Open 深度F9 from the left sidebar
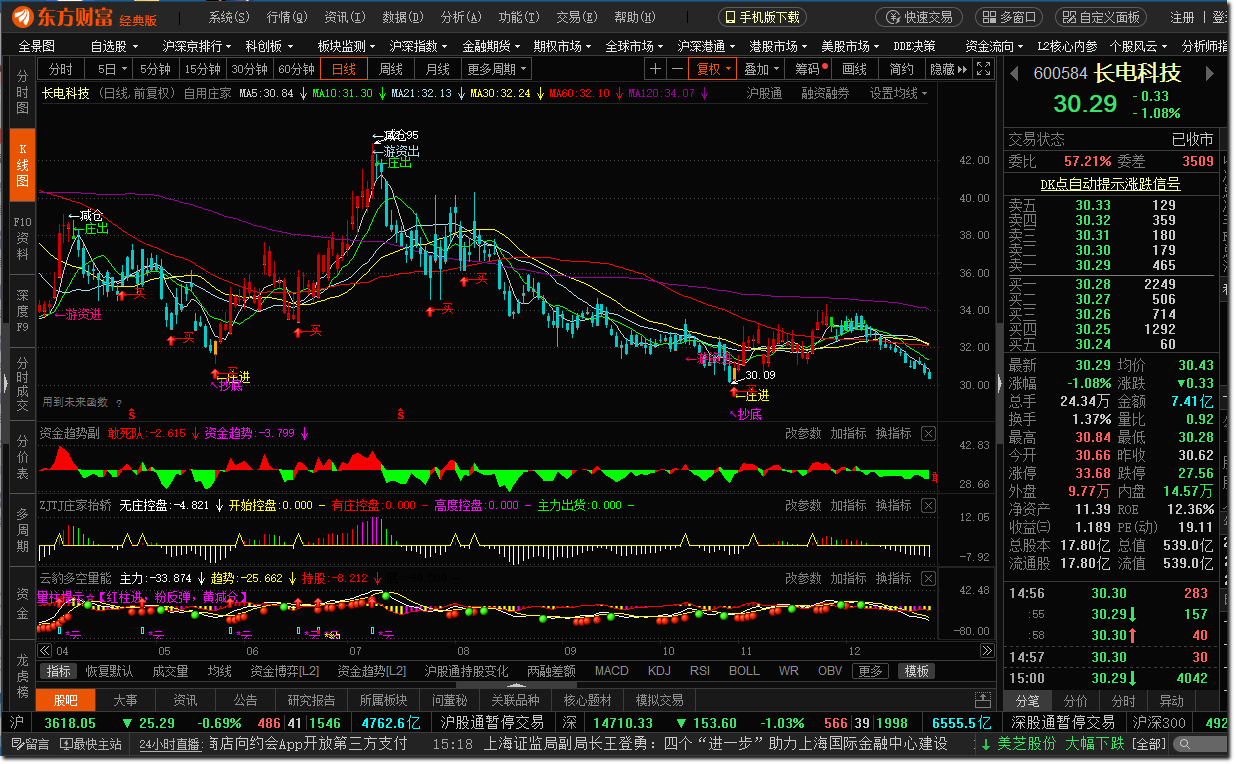The image size is (1236, 764). click(x=22, y=310)
